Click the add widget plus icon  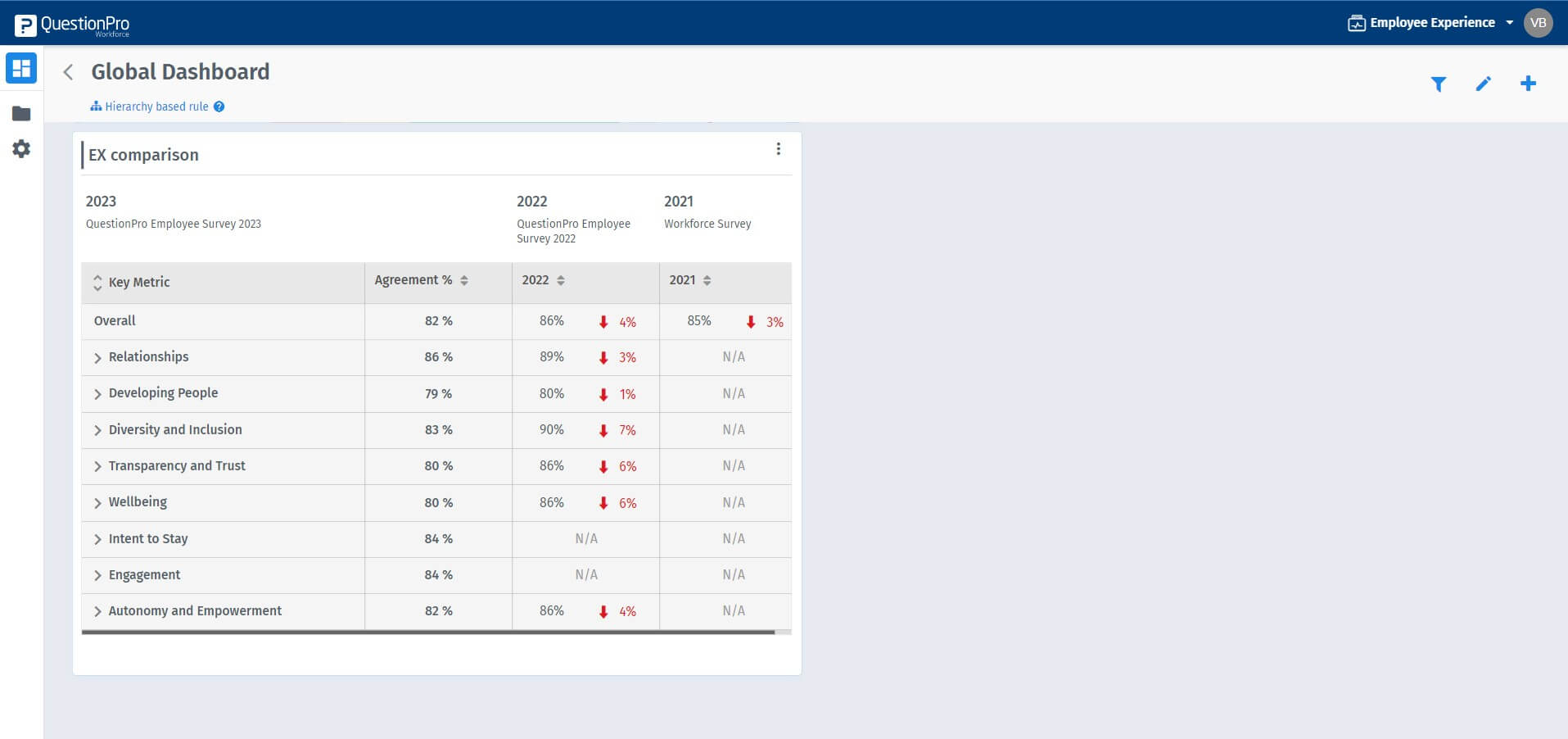(1529, 84)
